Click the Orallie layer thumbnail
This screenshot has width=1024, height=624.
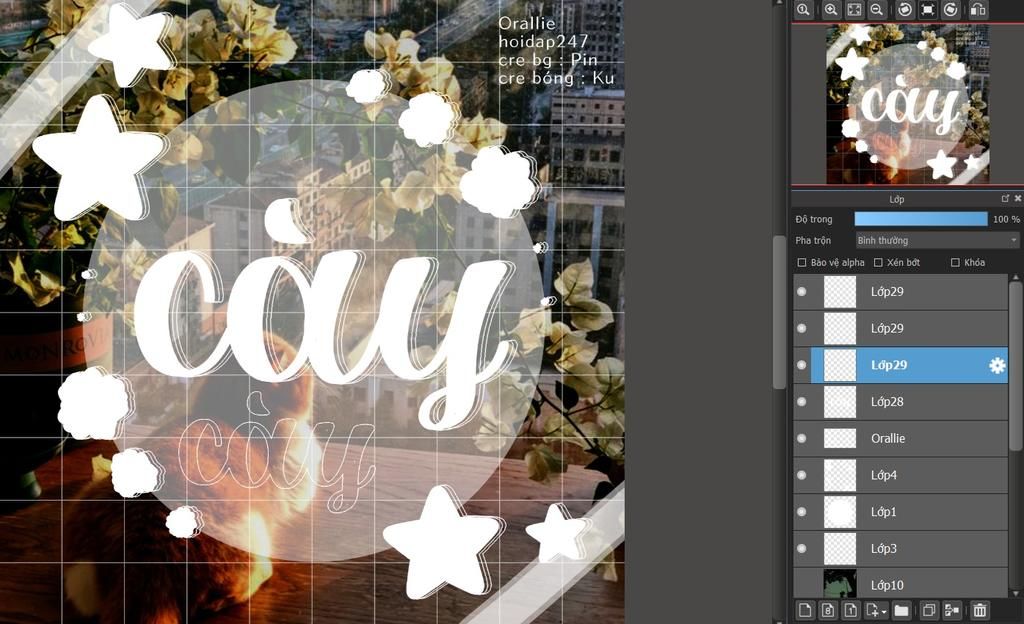(840, 439)
